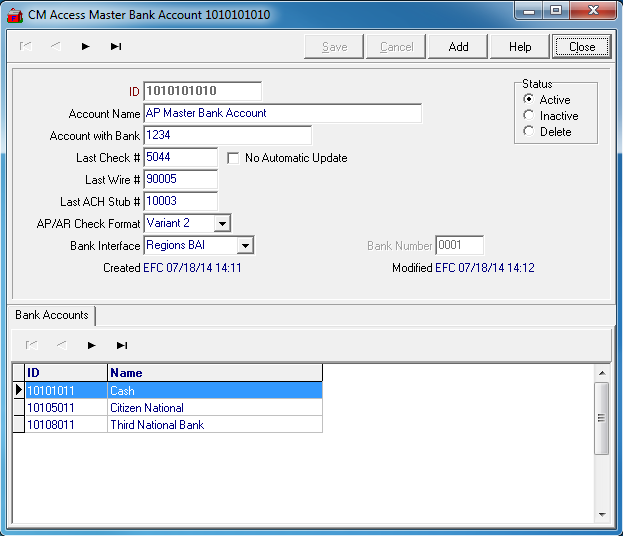Jump to last record in Bank Accounts grid

(x=122, y=345)
